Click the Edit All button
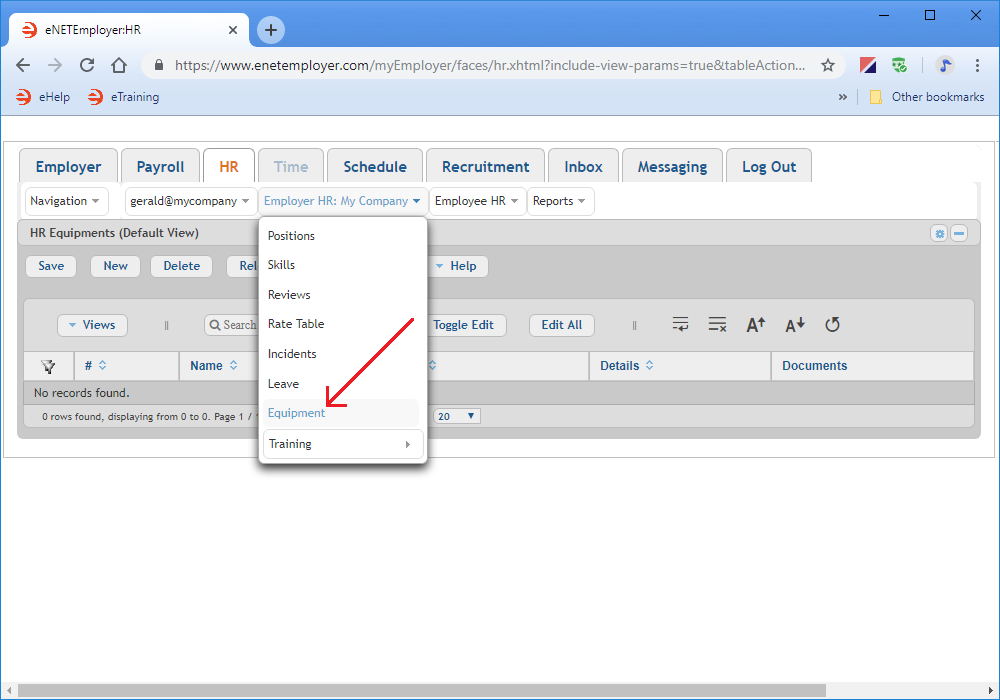Viewport: 1000px width, 700px height. [561, 325]
